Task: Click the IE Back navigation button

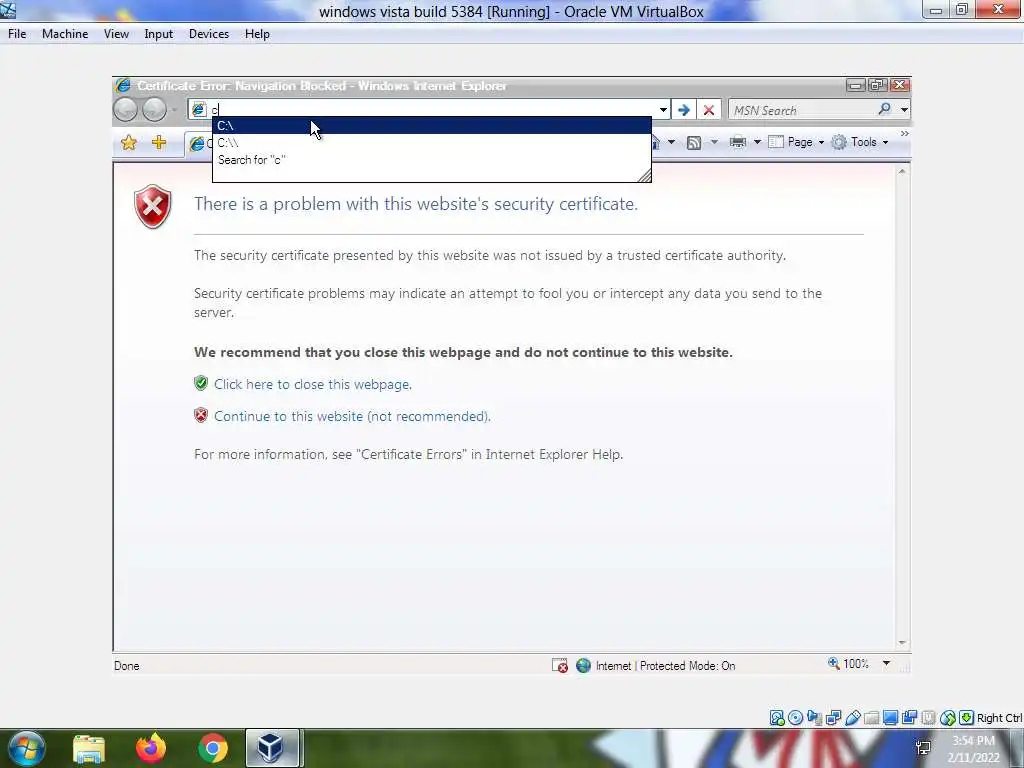Action: point(125,110)
